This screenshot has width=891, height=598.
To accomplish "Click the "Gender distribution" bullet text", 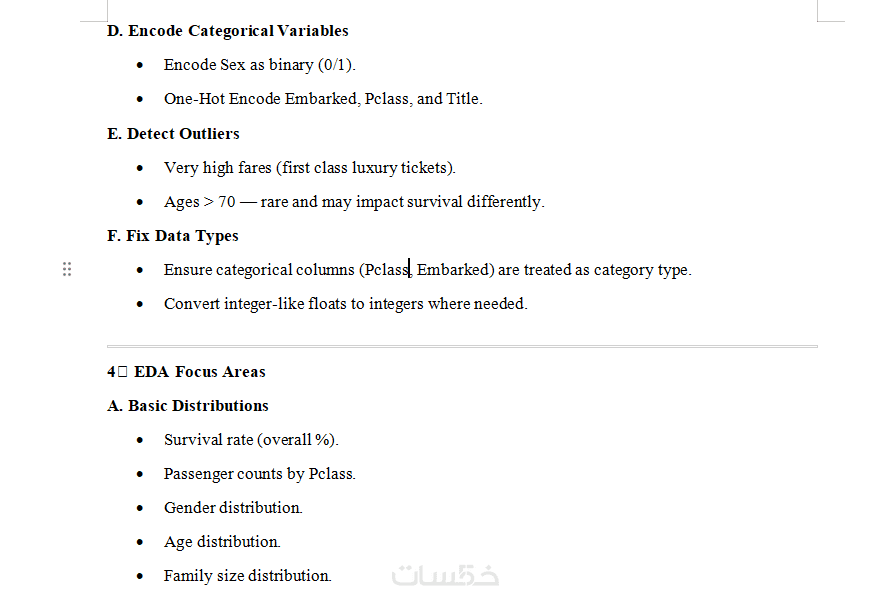I will (233, 508).
